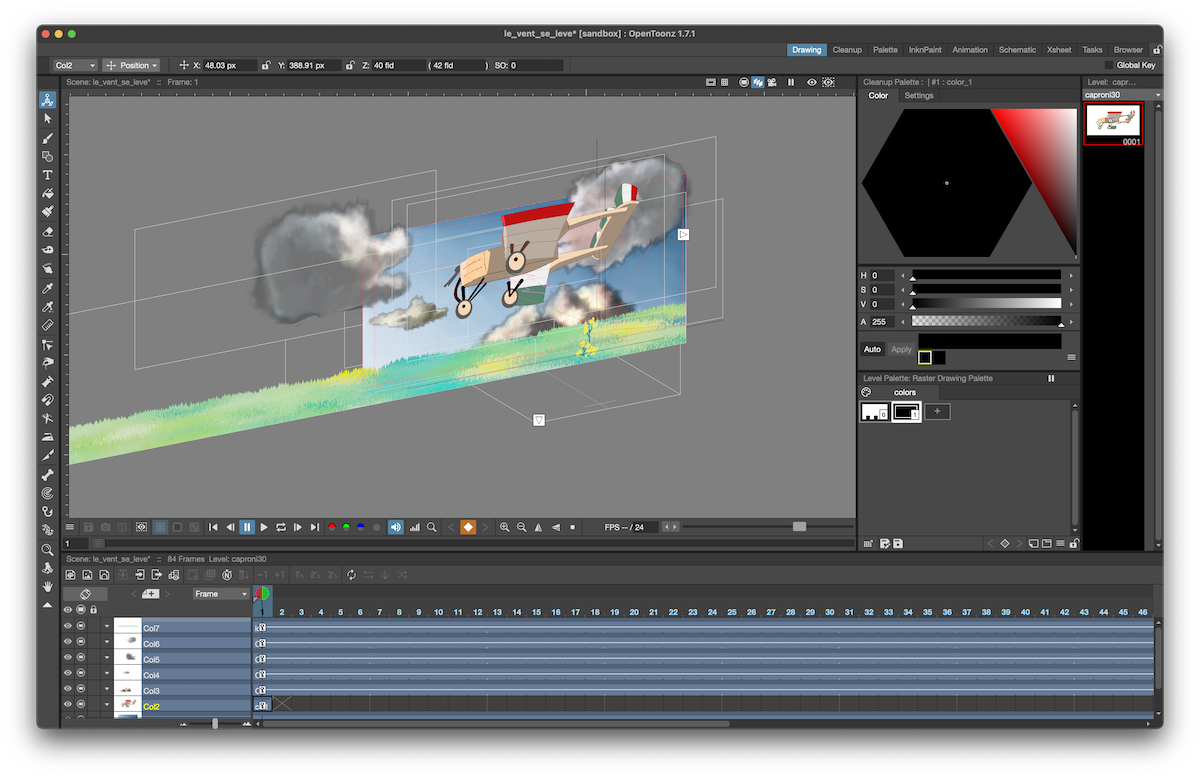
Task: Hide Col7 with its preview eye toggle
Action: click(x=68, y=628)
